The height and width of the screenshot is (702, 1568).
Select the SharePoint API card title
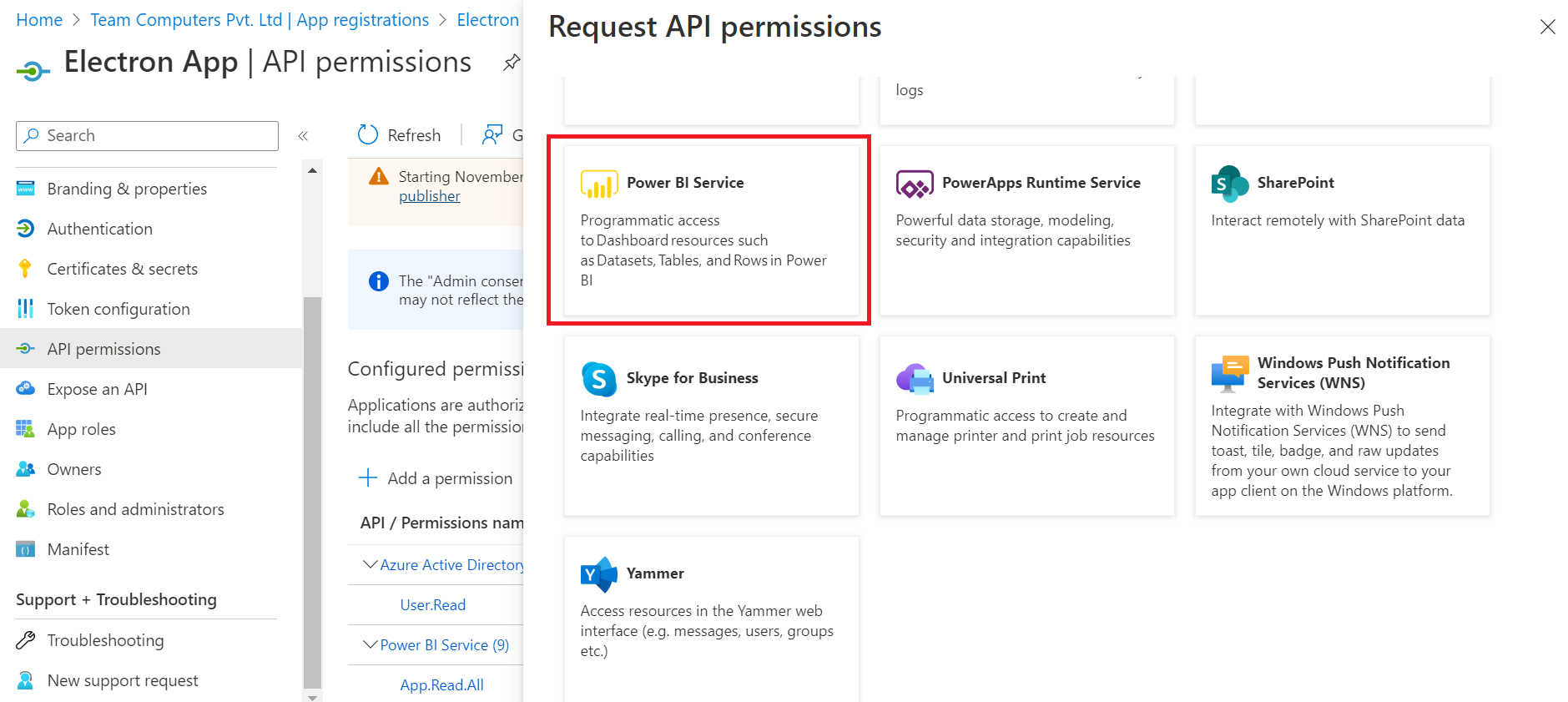1296,183
